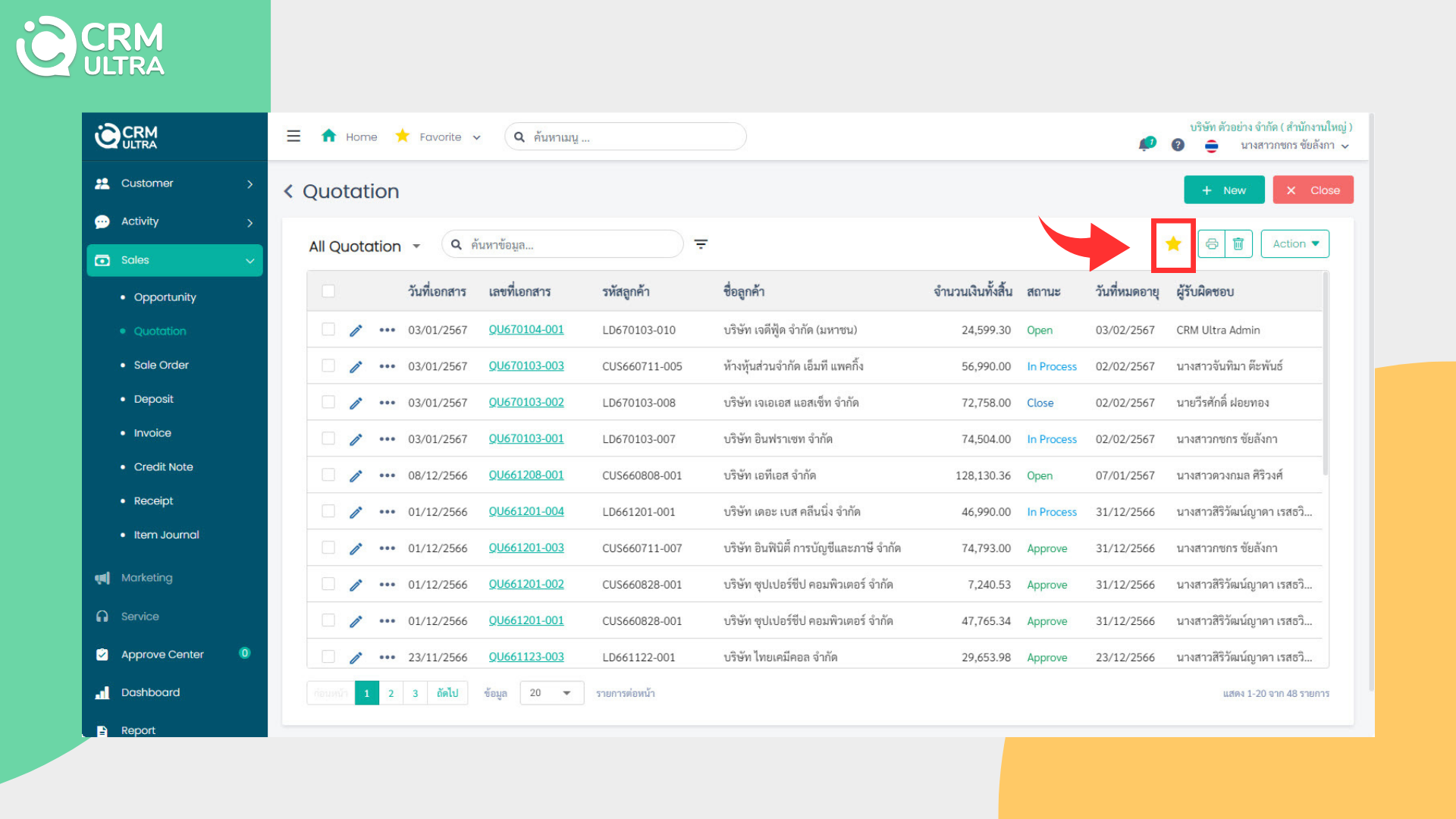Screen dimensions: 1456x819
Task: Select Sale Order in the Sales submenu
Action: (162, 366)
